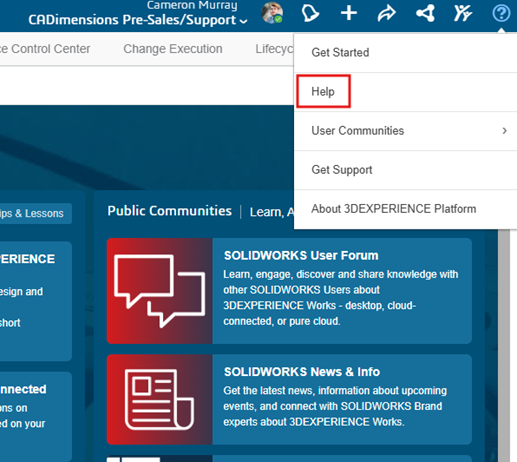Expand User Communities submenu arrow
This screenshot has width=517, height=462.
(504, 131)
